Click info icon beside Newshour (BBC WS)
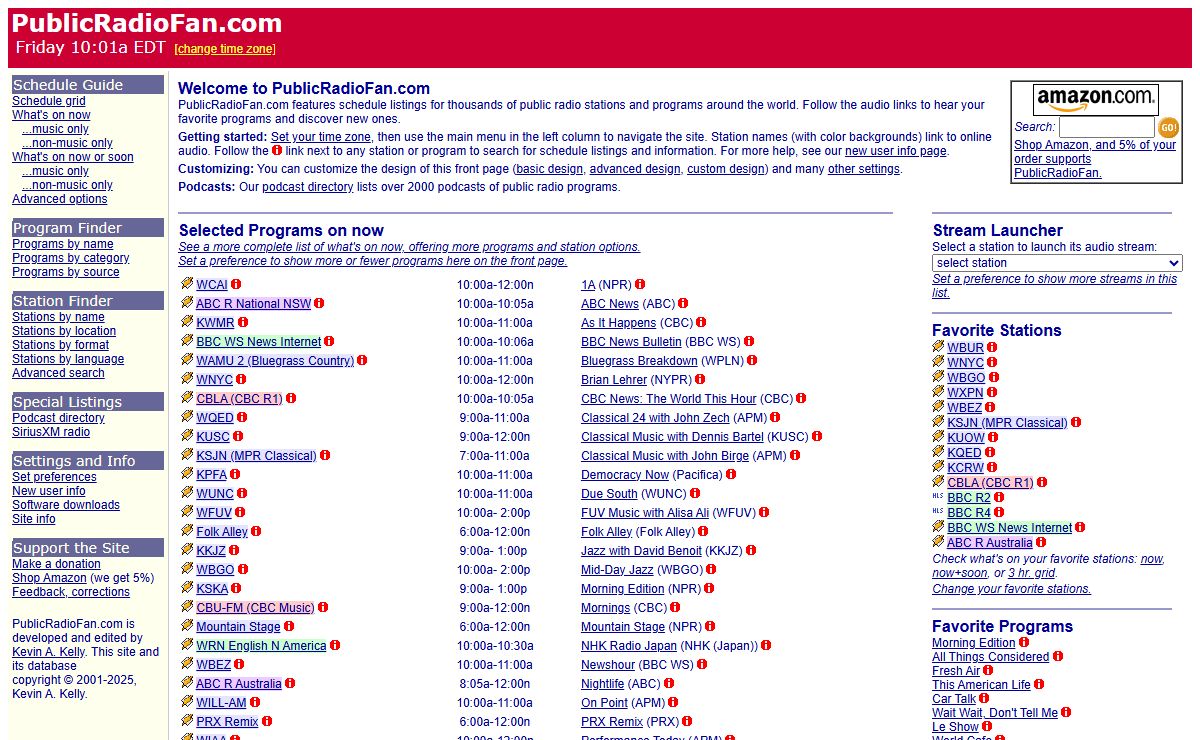Screen dimensions: 1200x740 pos(702,664)
